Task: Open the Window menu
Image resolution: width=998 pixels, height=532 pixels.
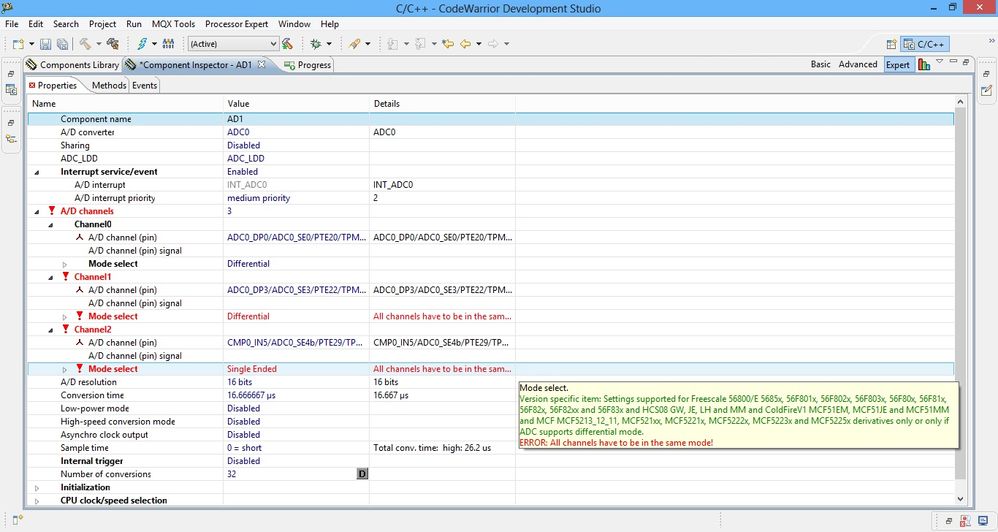Action: pyautogui.click(x=294, y=24)
